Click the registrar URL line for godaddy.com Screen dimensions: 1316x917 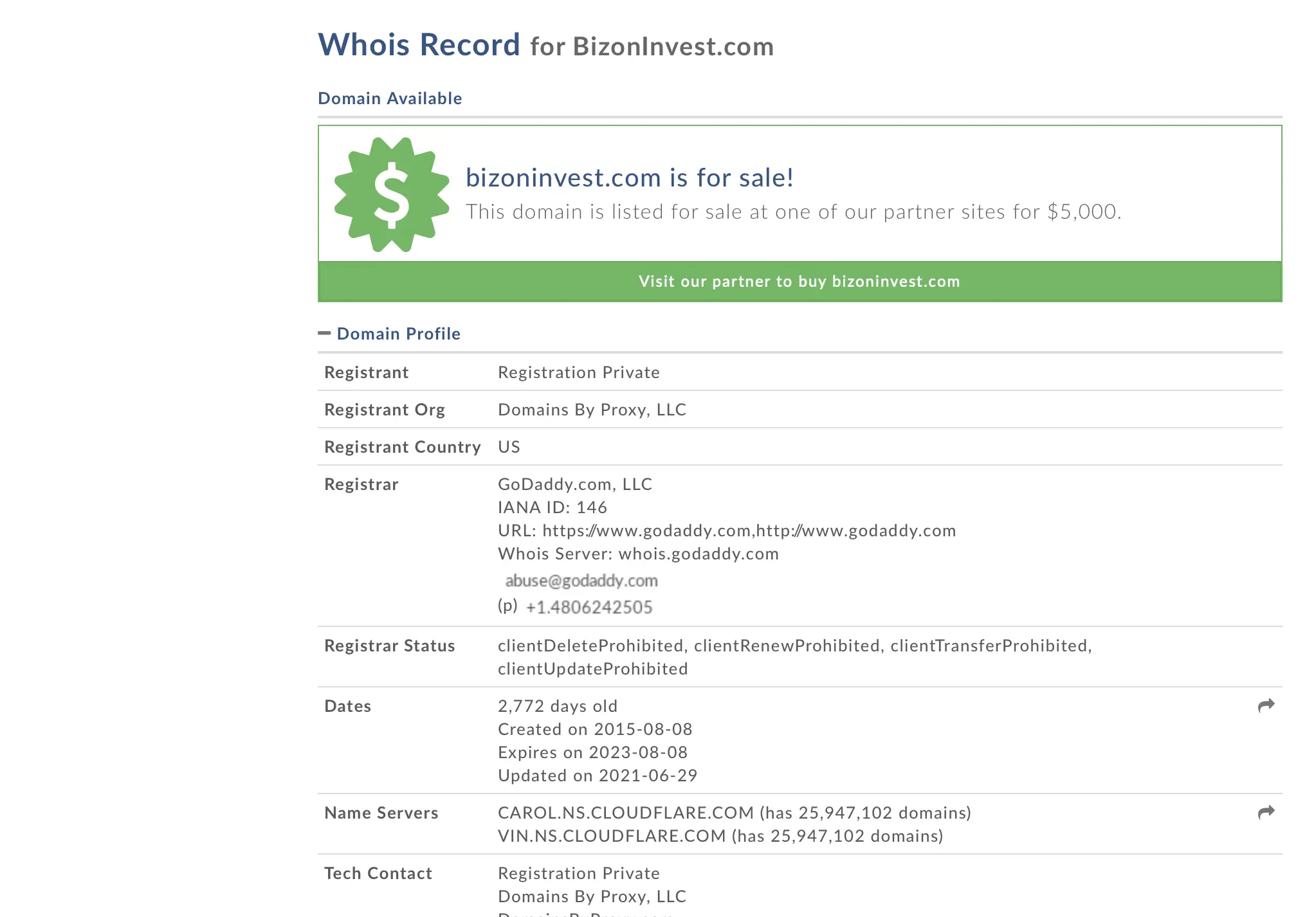point(727,531)
